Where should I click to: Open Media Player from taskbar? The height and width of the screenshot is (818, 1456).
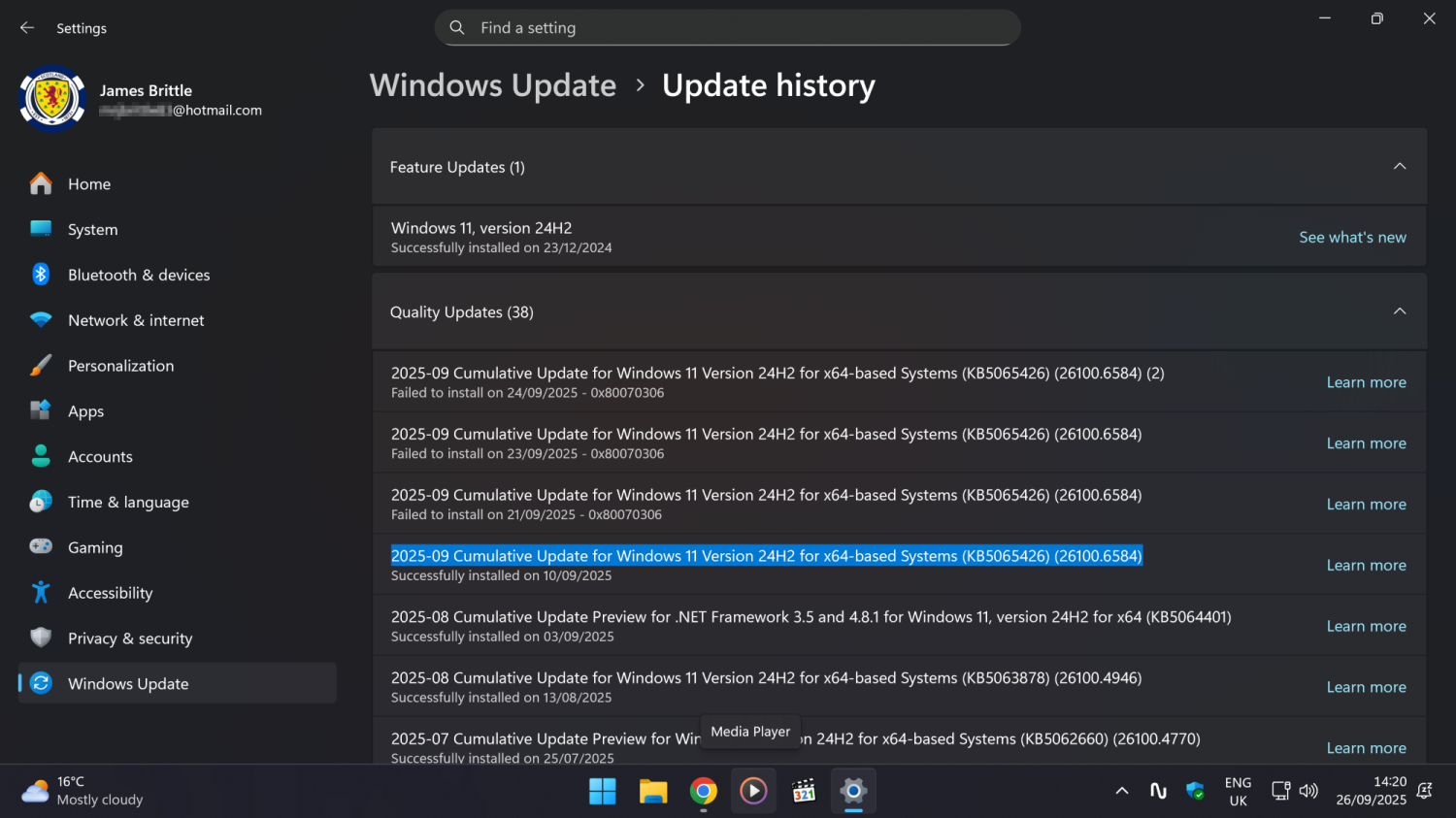tap(753, 791)
